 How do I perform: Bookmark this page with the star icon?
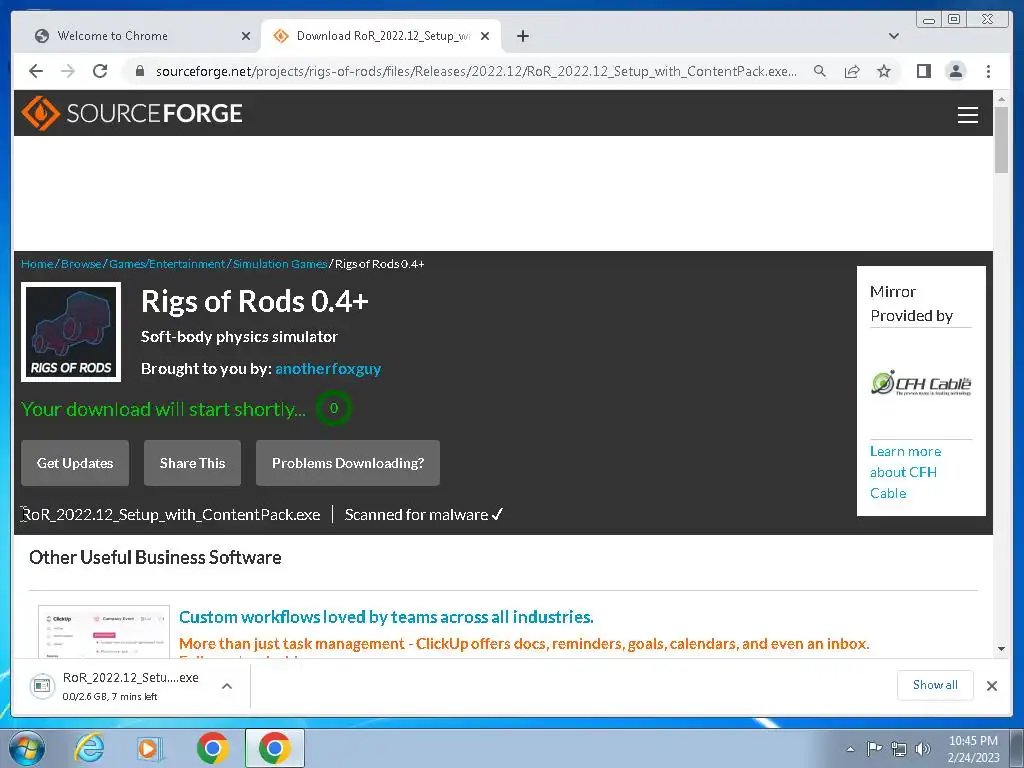tap(884, 71)
